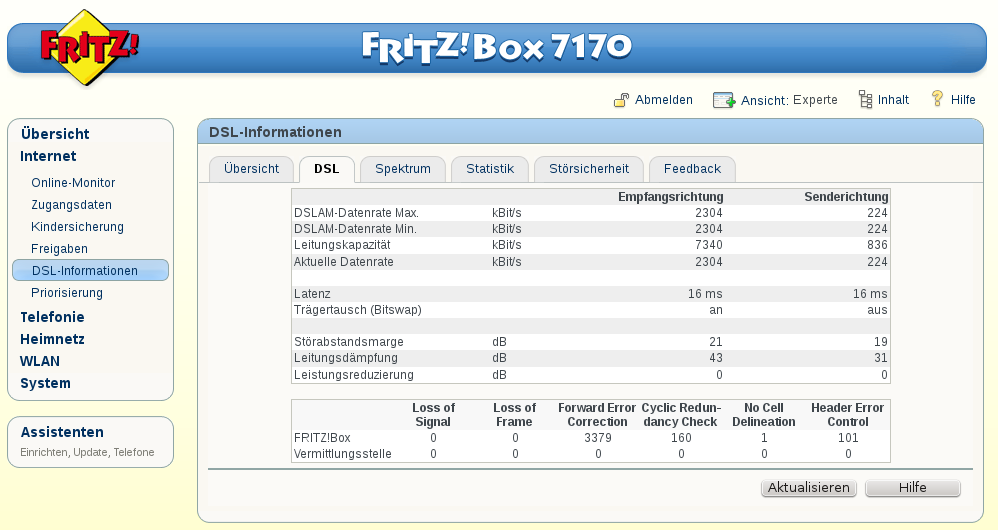Select the DSL tab
This screenshot has width=998, height=530.
(x=327, y=169)
